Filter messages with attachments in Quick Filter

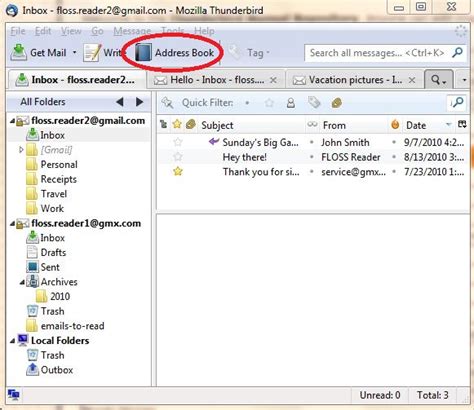(x=337, y=103)
